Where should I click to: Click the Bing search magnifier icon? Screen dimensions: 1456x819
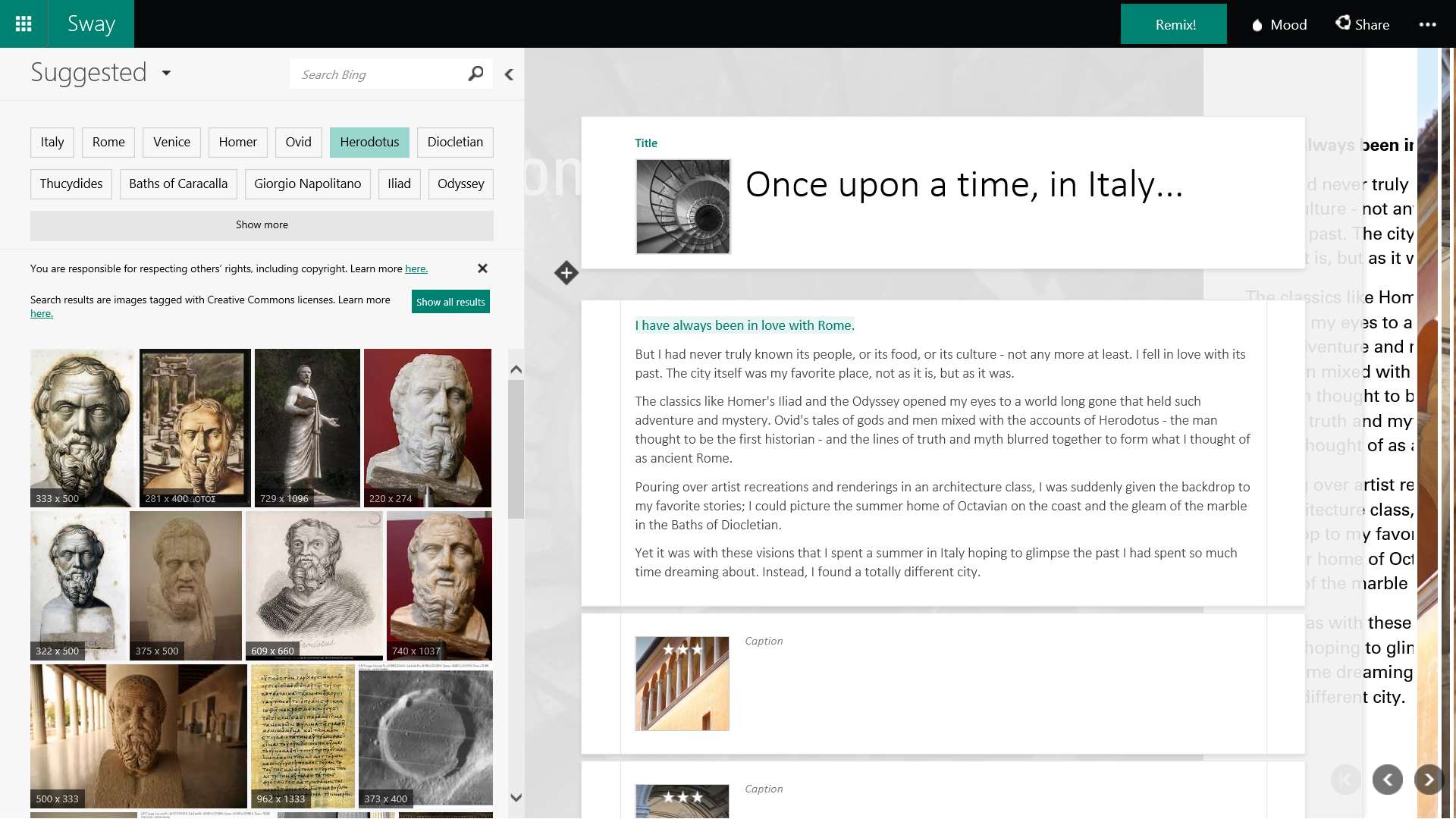(475, 74)
